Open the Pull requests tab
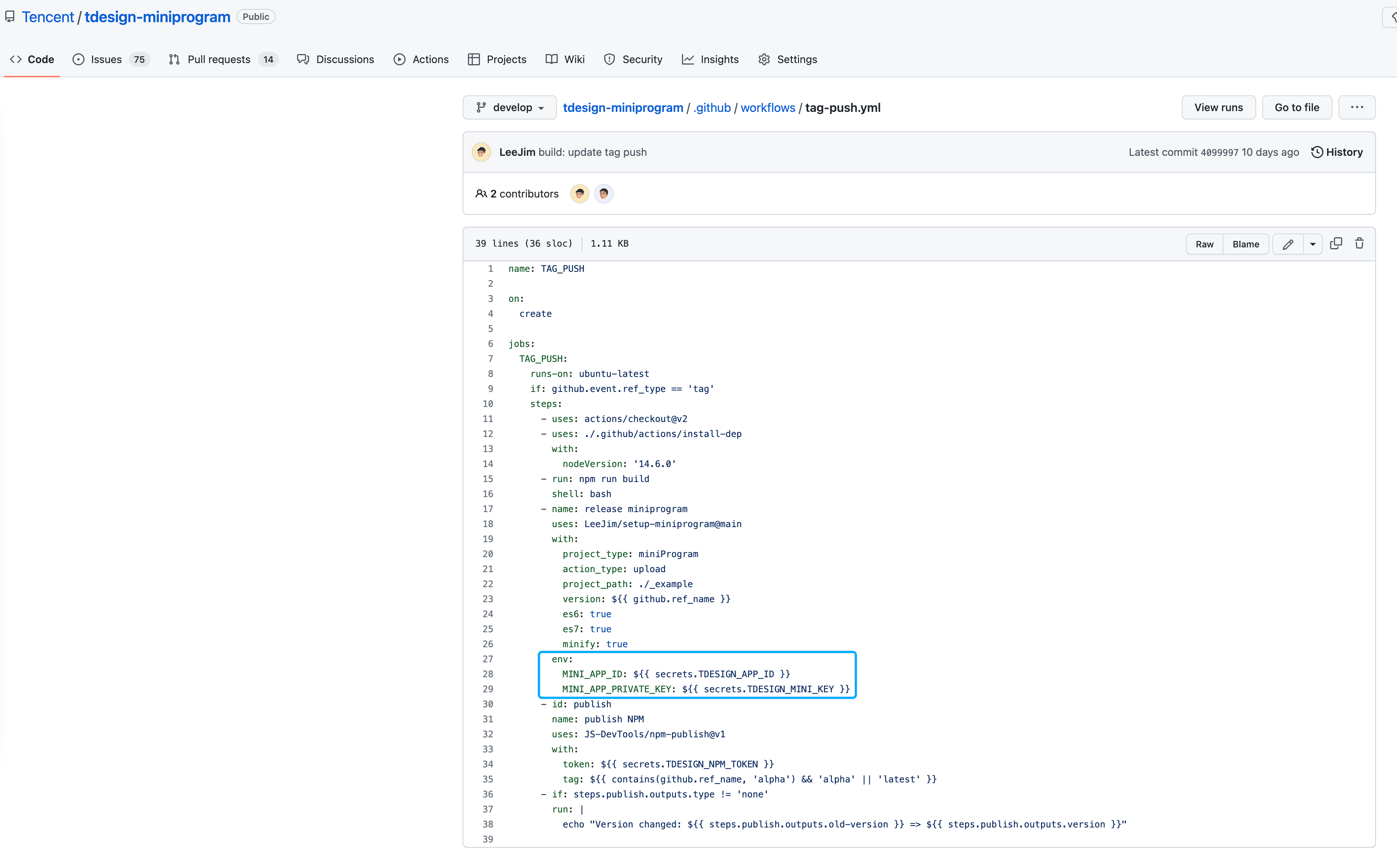Screen dimensions: 1397x868 click(x=223, y=59)
